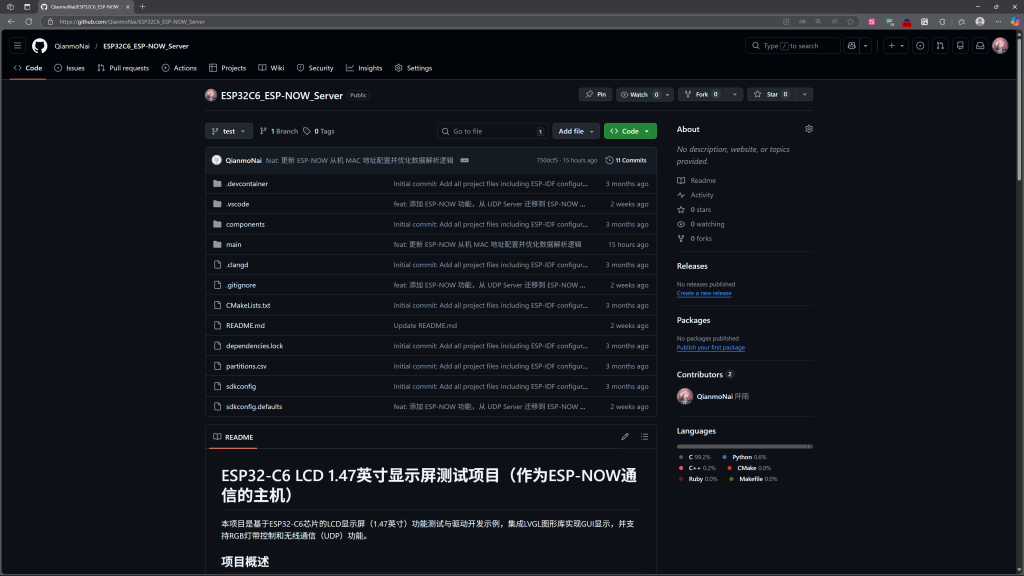Open the main folder
Screen dimensions: 1024x576
[234, 244]
